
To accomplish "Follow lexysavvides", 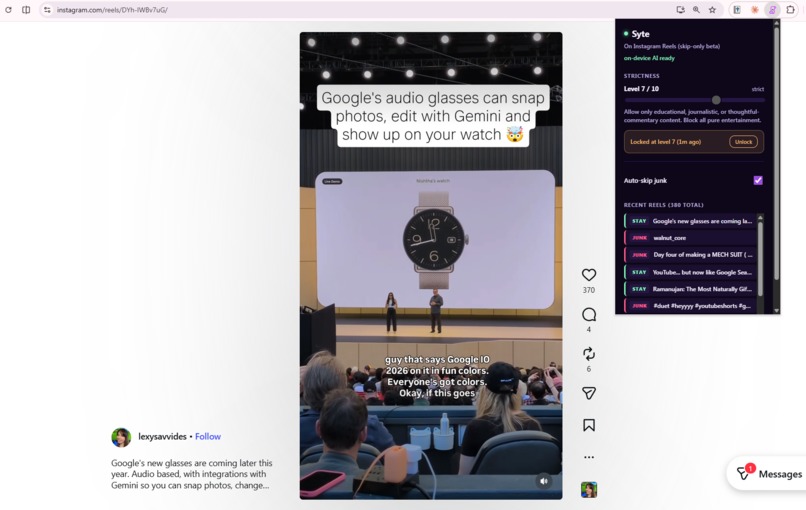I will pos(208,436).
